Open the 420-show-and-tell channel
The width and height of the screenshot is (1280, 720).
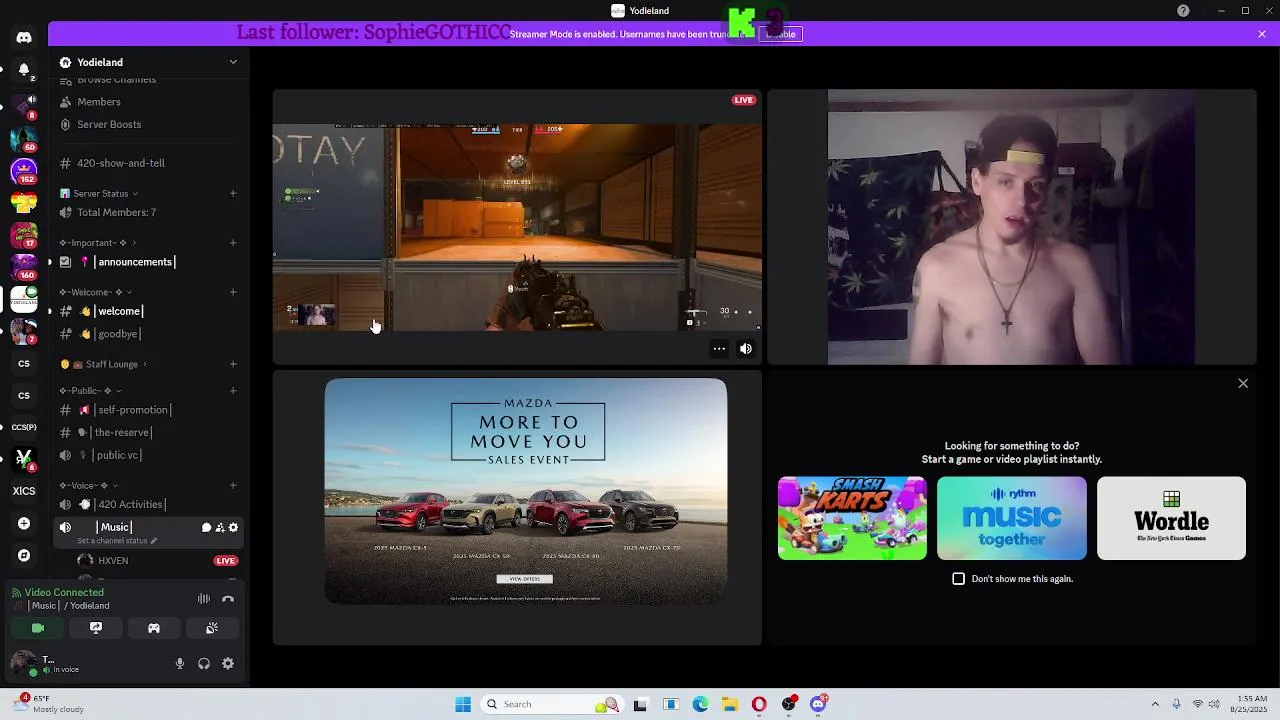coord(148,163)
